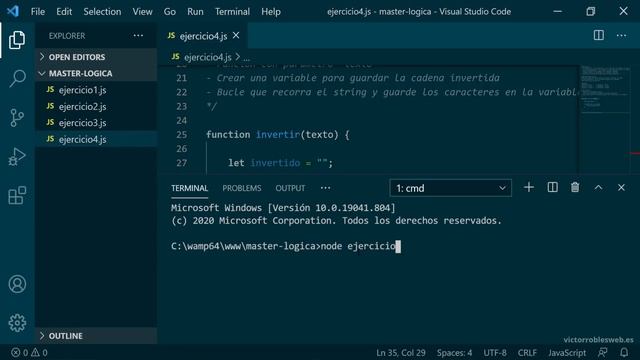The image size is (640, 360).
Task: Expand the Open Editors section
Action: point(96,57)
